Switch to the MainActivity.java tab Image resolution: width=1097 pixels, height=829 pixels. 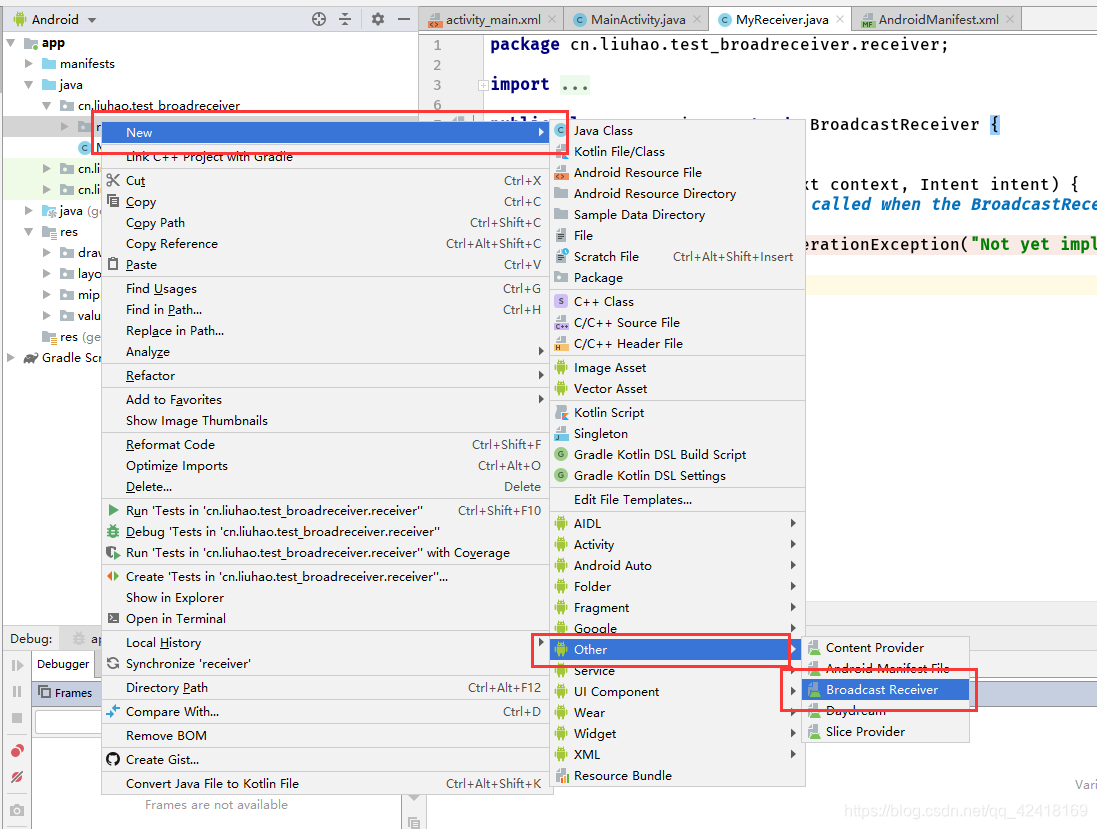637,20
